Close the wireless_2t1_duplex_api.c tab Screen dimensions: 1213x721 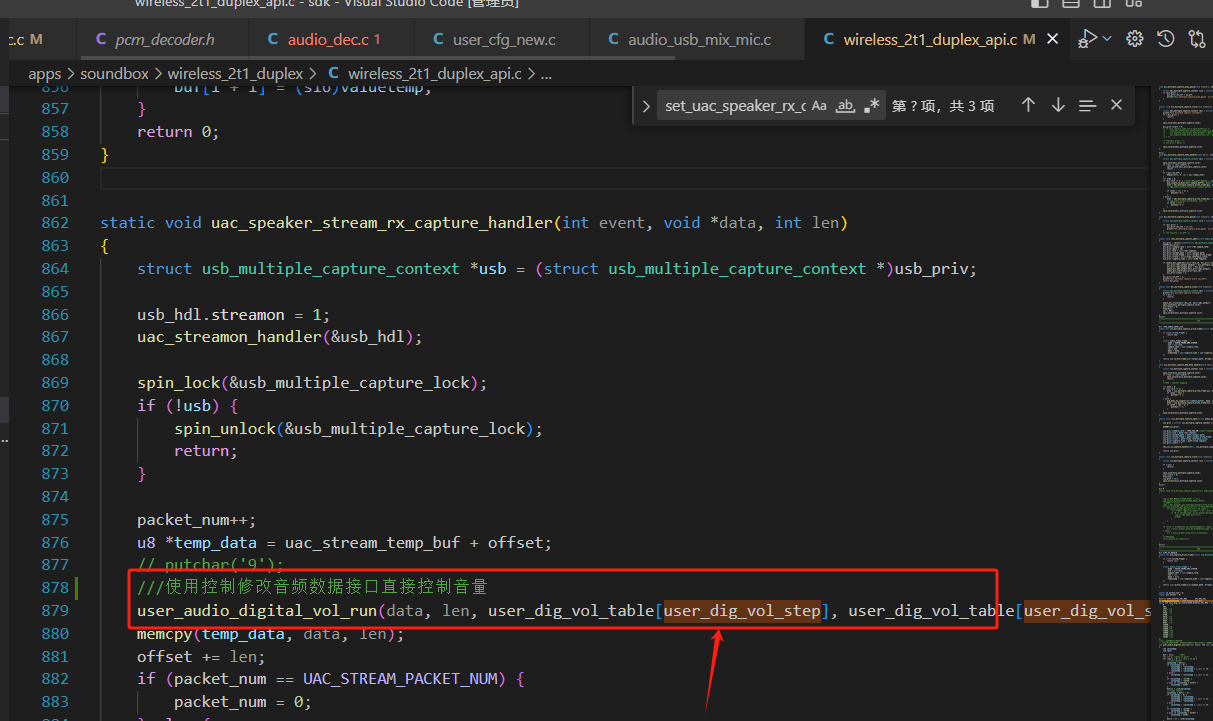(x=1052, y=39)
